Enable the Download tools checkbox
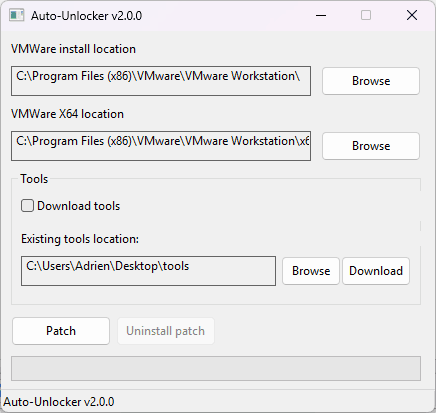The image size is (436, 413). [27, 206]
